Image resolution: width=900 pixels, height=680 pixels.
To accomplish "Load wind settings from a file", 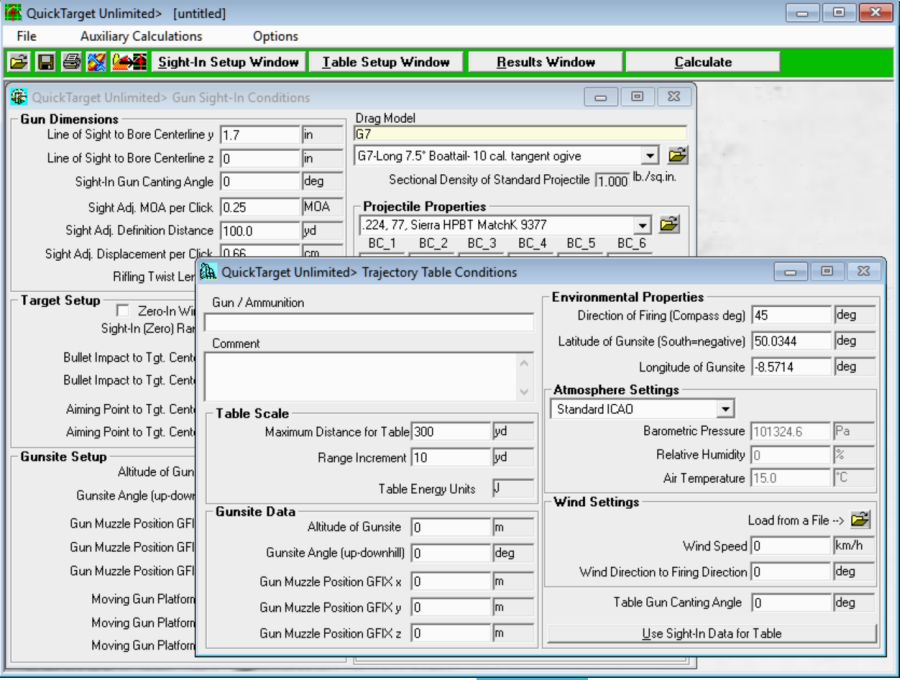I will click(x=860, y=520).
